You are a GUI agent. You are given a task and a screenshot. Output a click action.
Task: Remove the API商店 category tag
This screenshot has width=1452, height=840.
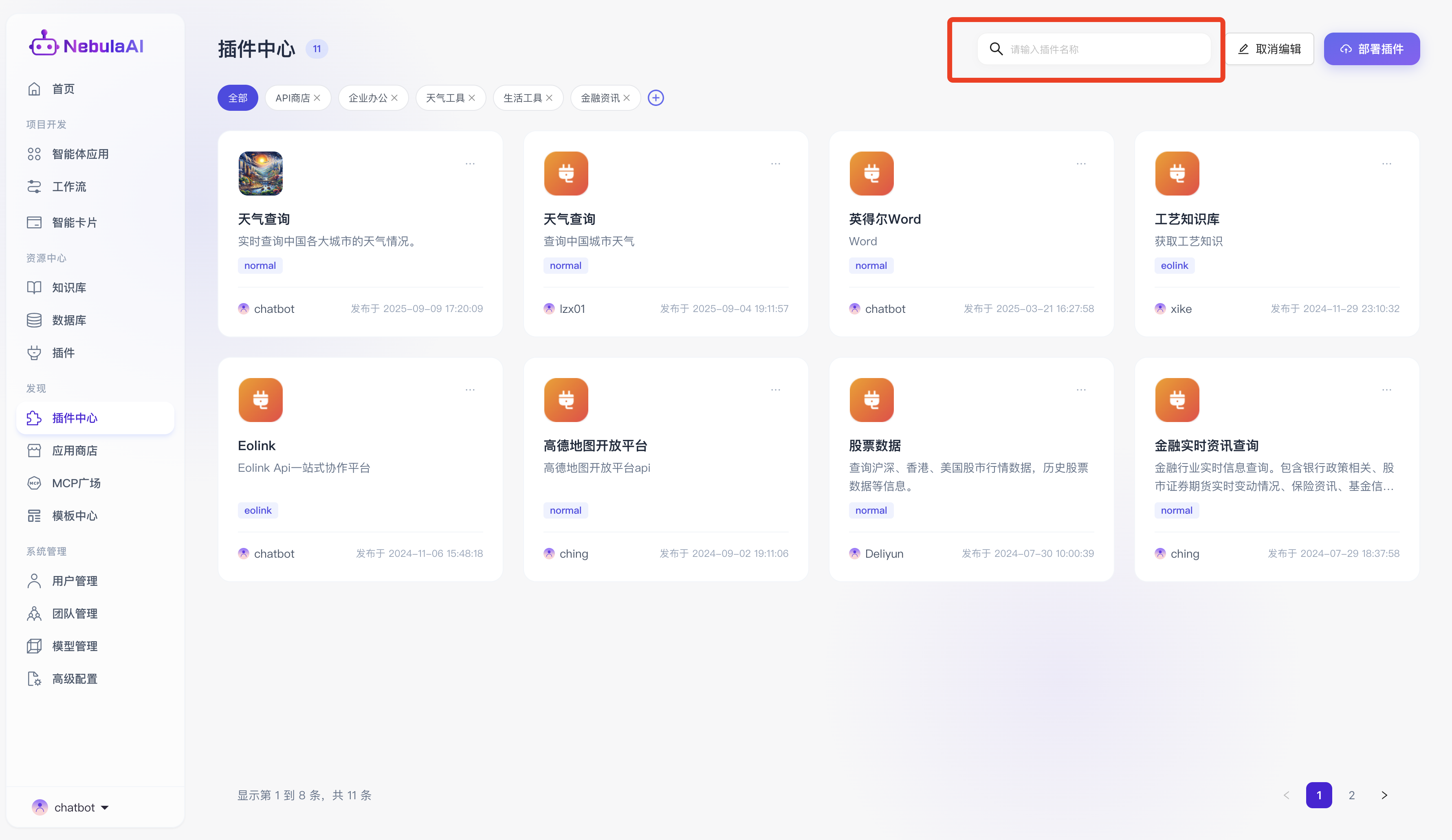(x=317, y=98)
